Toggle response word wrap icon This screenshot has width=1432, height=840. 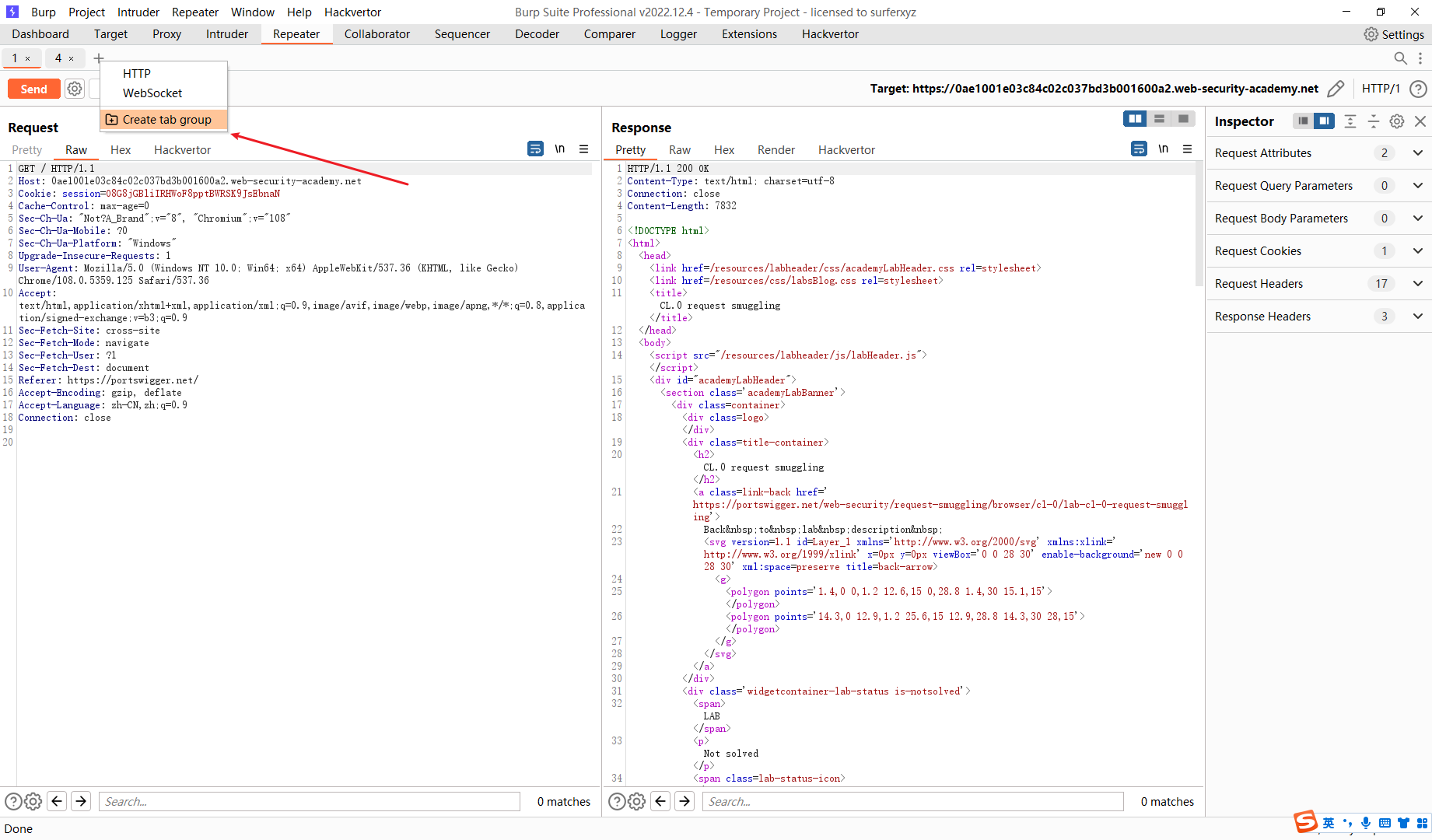coord(1140,149)
